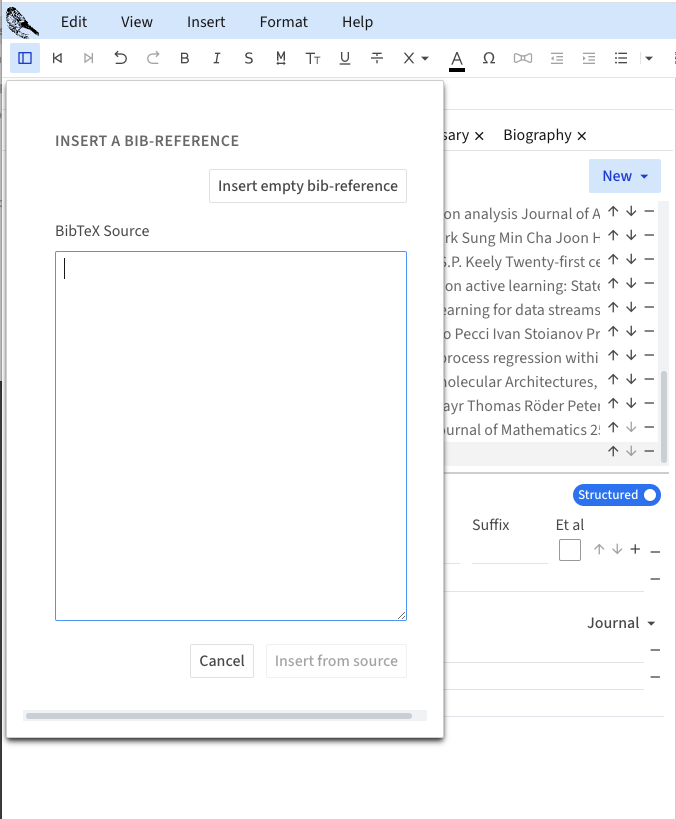Click inside the BibTeX Source text area
The width and height of the screenshot is (676, 819).
point(231,435)
